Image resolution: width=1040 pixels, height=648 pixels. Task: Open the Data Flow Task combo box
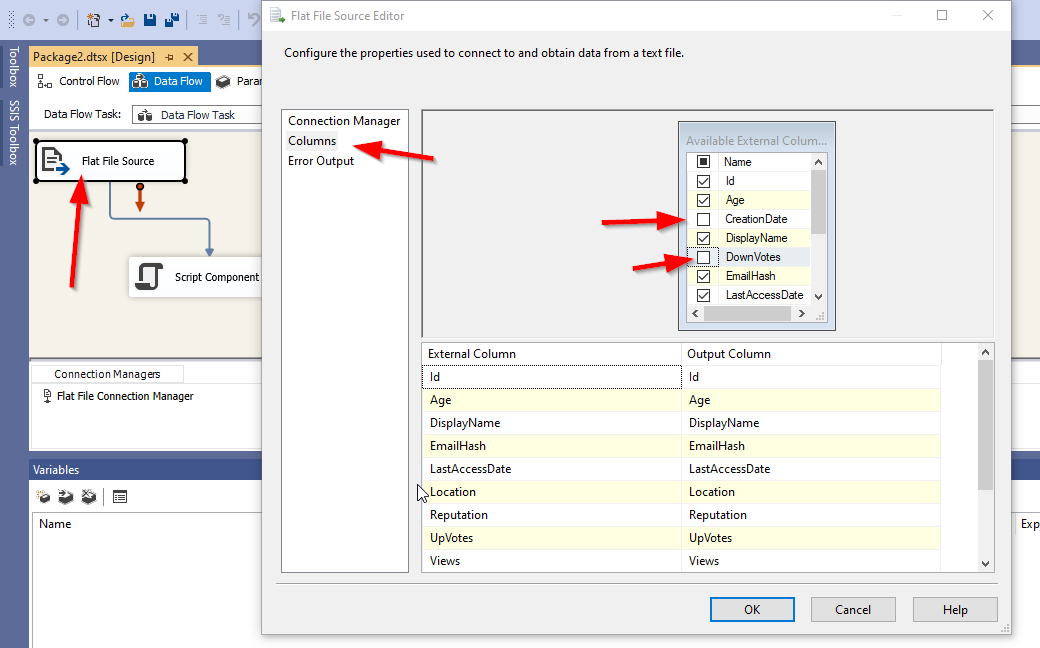tap(198, 115)
